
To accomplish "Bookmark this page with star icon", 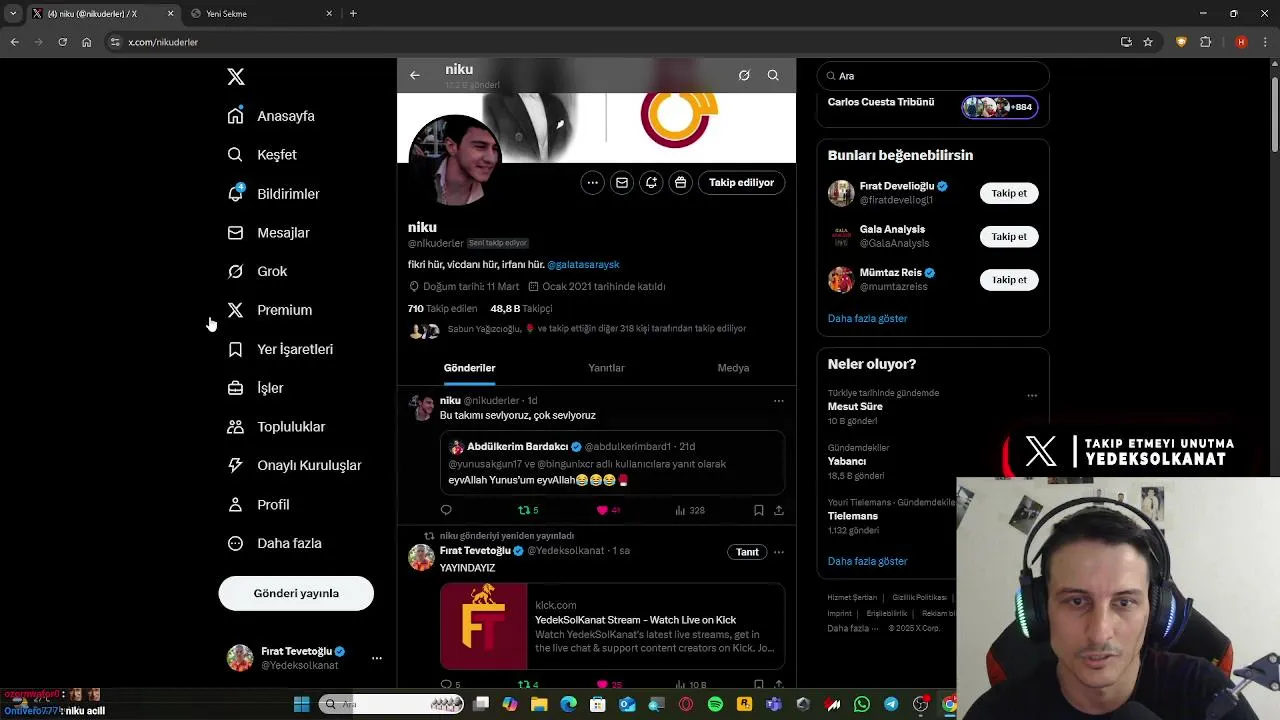I will coord(1148,42).
